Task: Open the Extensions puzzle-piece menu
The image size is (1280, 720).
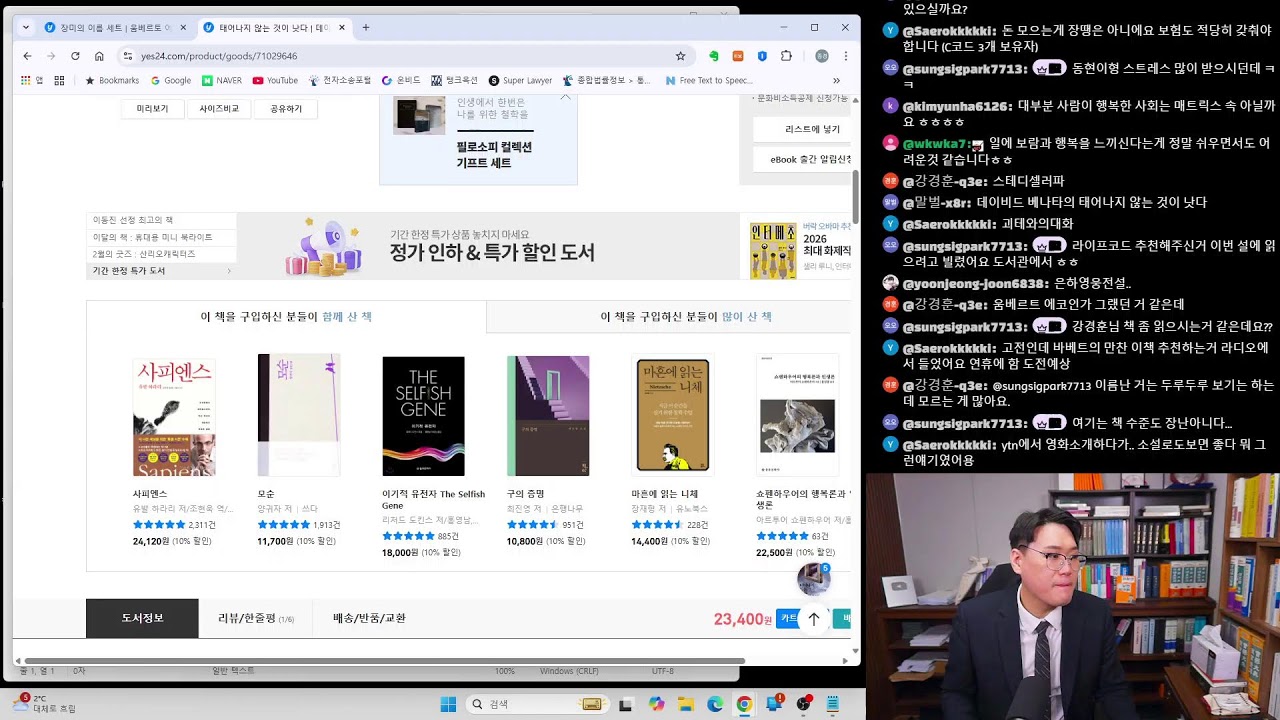Action: (x=787, y=56)
